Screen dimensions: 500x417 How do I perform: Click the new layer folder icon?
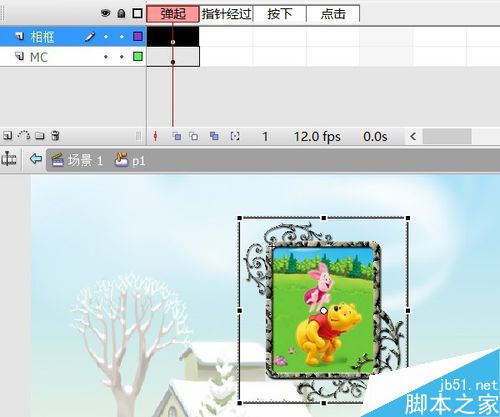click(40, 136)
